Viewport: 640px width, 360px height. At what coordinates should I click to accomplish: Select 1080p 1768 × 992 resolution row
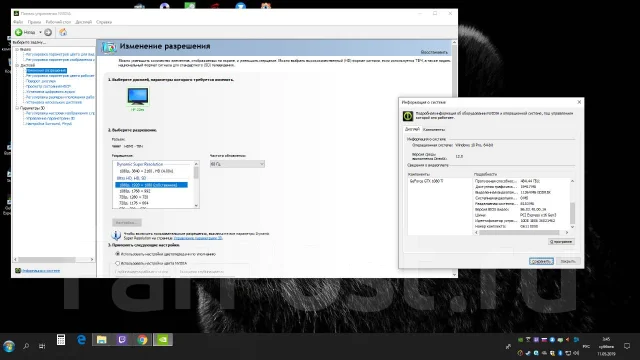pyautogui.click(x=135, y=191)
